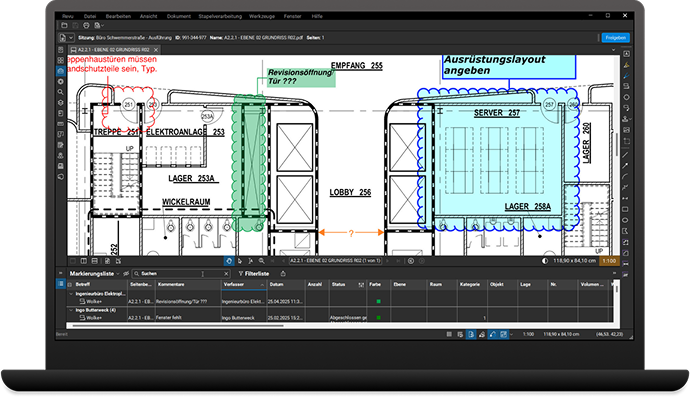Open the Stapelverarbeitung menu

click(x=220, y=16)
